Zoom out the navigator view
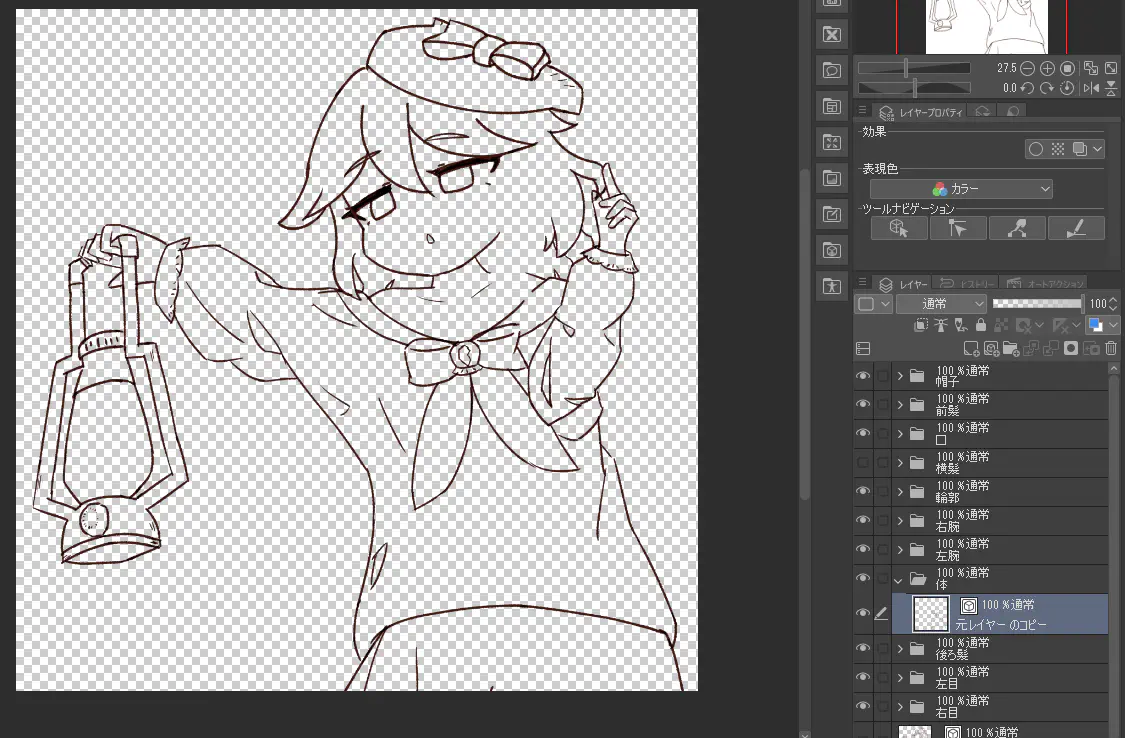The width and height of the screenshot is (1125, 738). tap(1027, 68)
